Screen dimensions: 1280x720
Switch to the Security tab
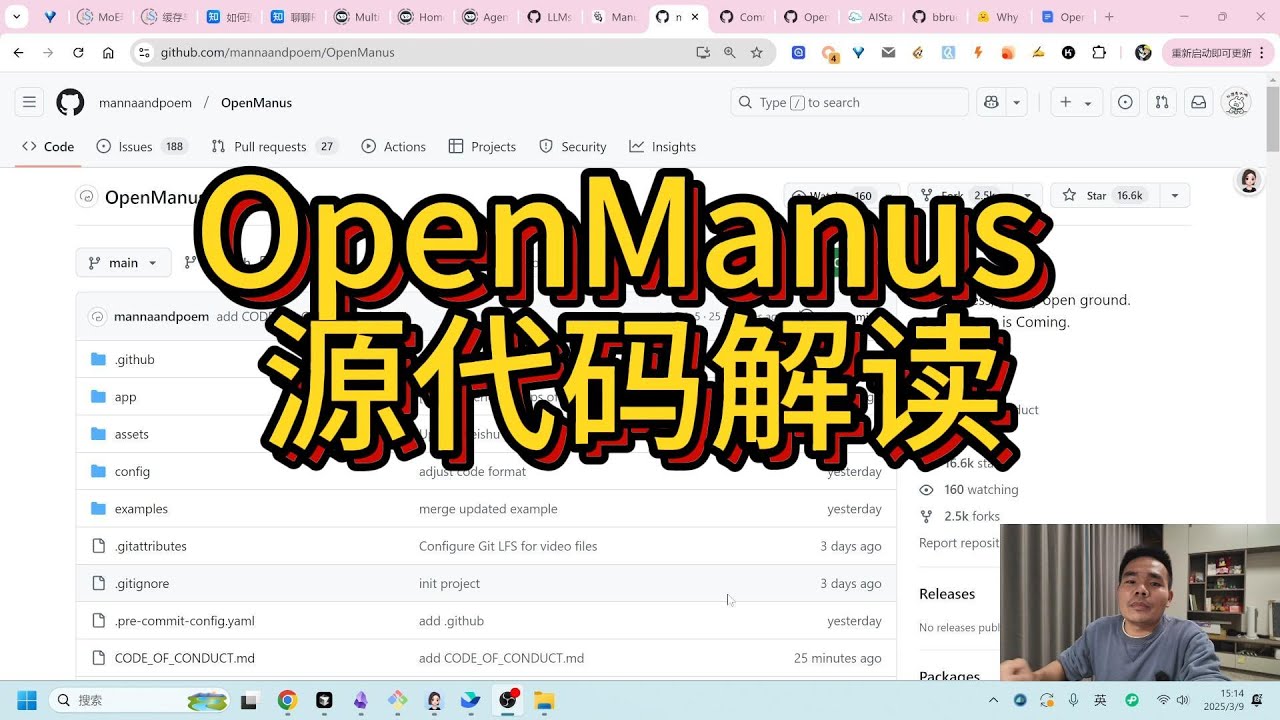[573, 146]
